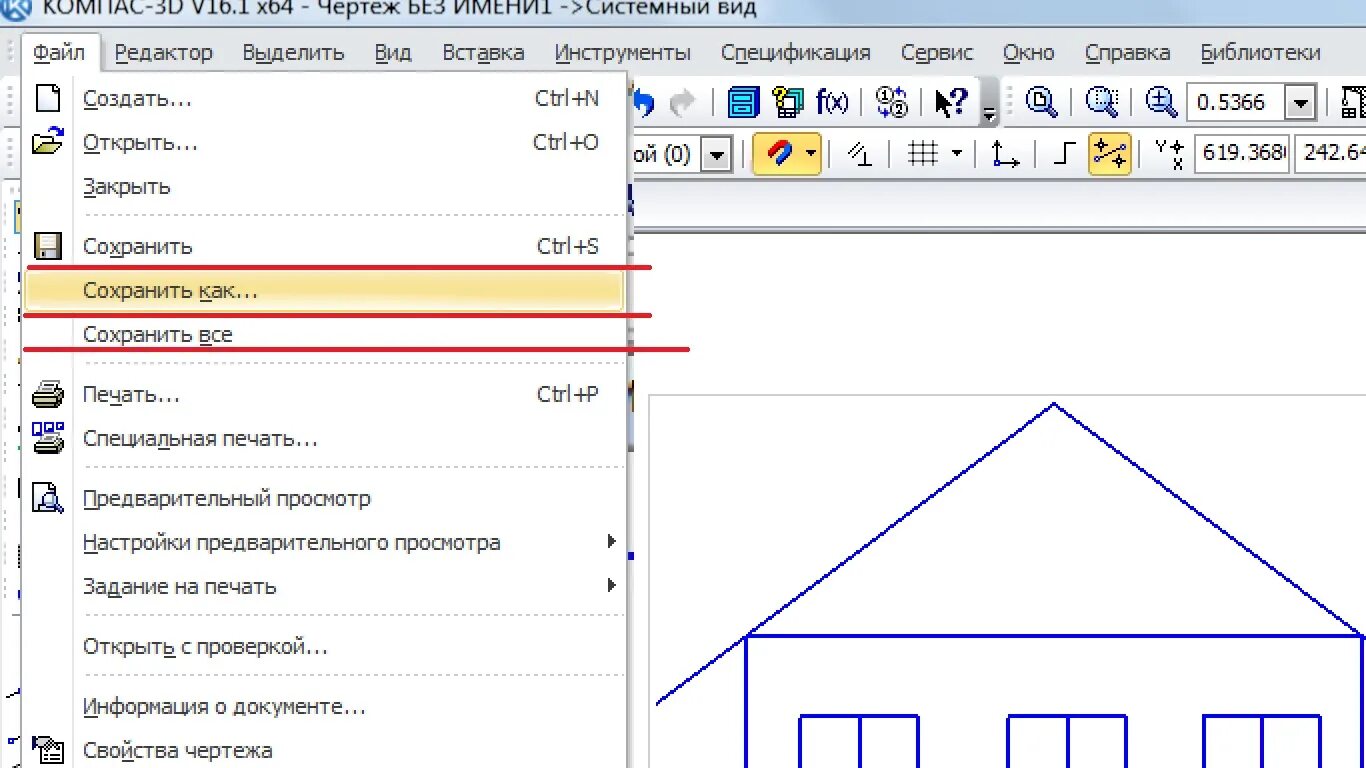Open the zoom scale dropdown arrow
Viewport: 1366px width, 768px height.
coord(1299,102)
